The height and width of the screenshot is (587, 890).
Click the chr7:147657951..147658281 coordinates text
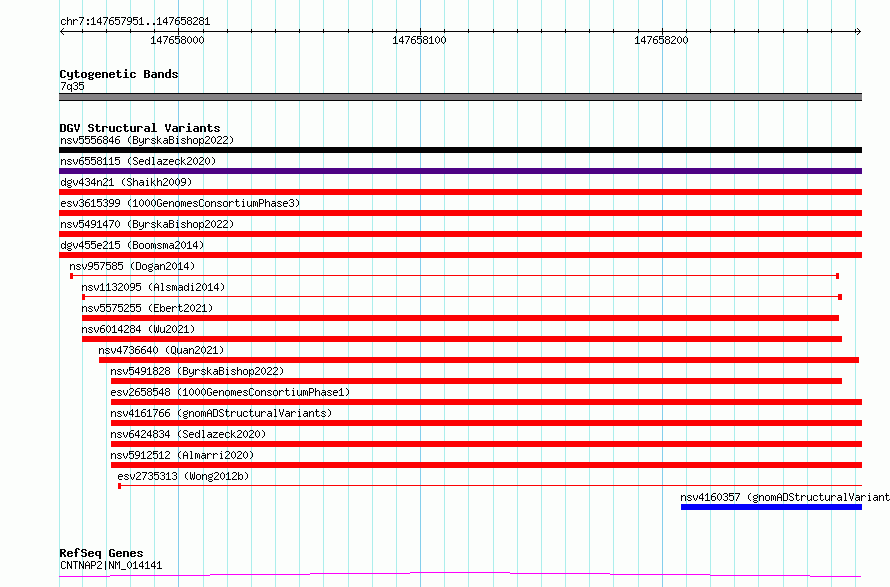(x=135, y=22)
